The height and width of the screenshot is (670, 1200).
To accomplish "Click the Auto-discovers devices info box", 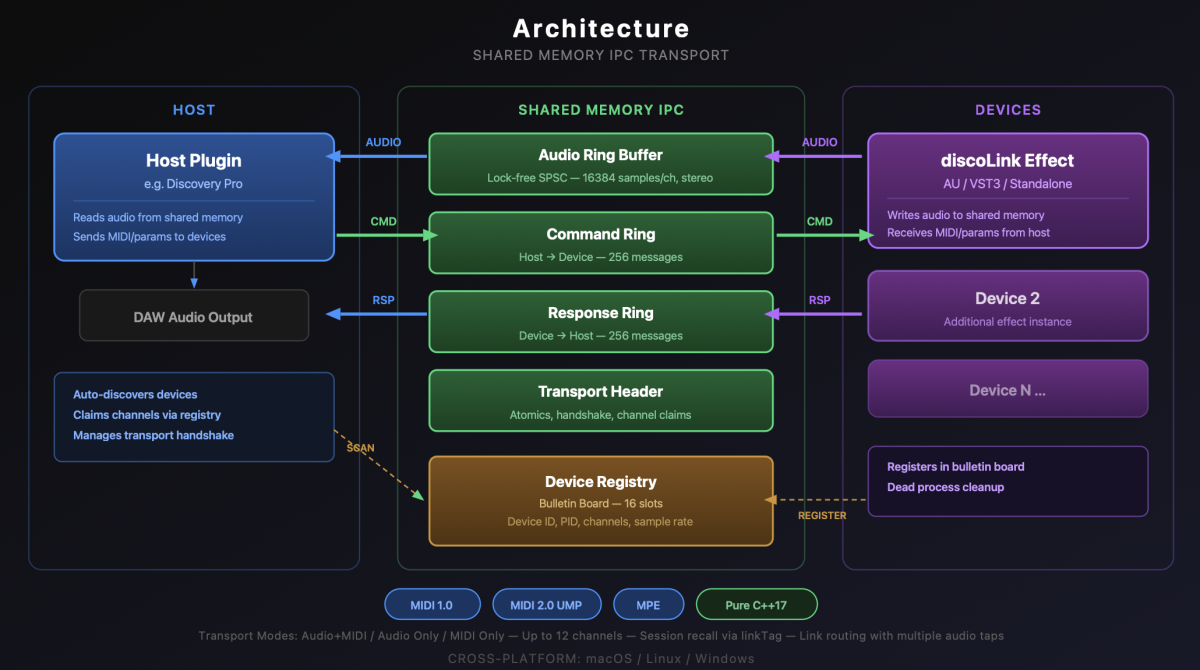I will point(193,416).
